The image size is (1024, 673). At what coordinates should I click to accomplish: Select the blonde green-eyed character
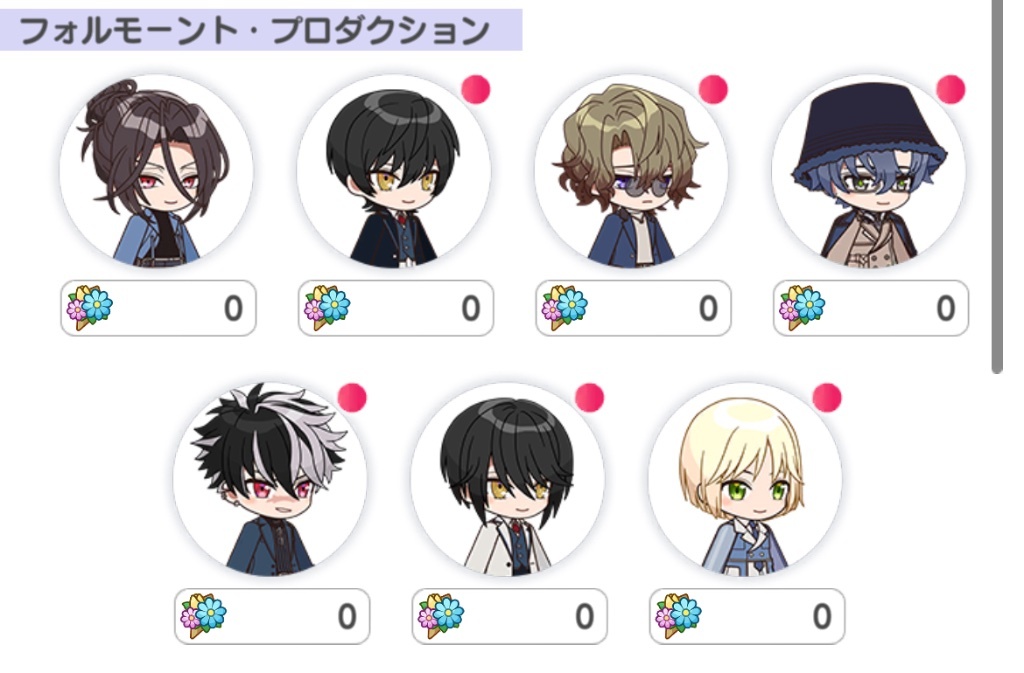pyautogui.click(x=745, y=480)
